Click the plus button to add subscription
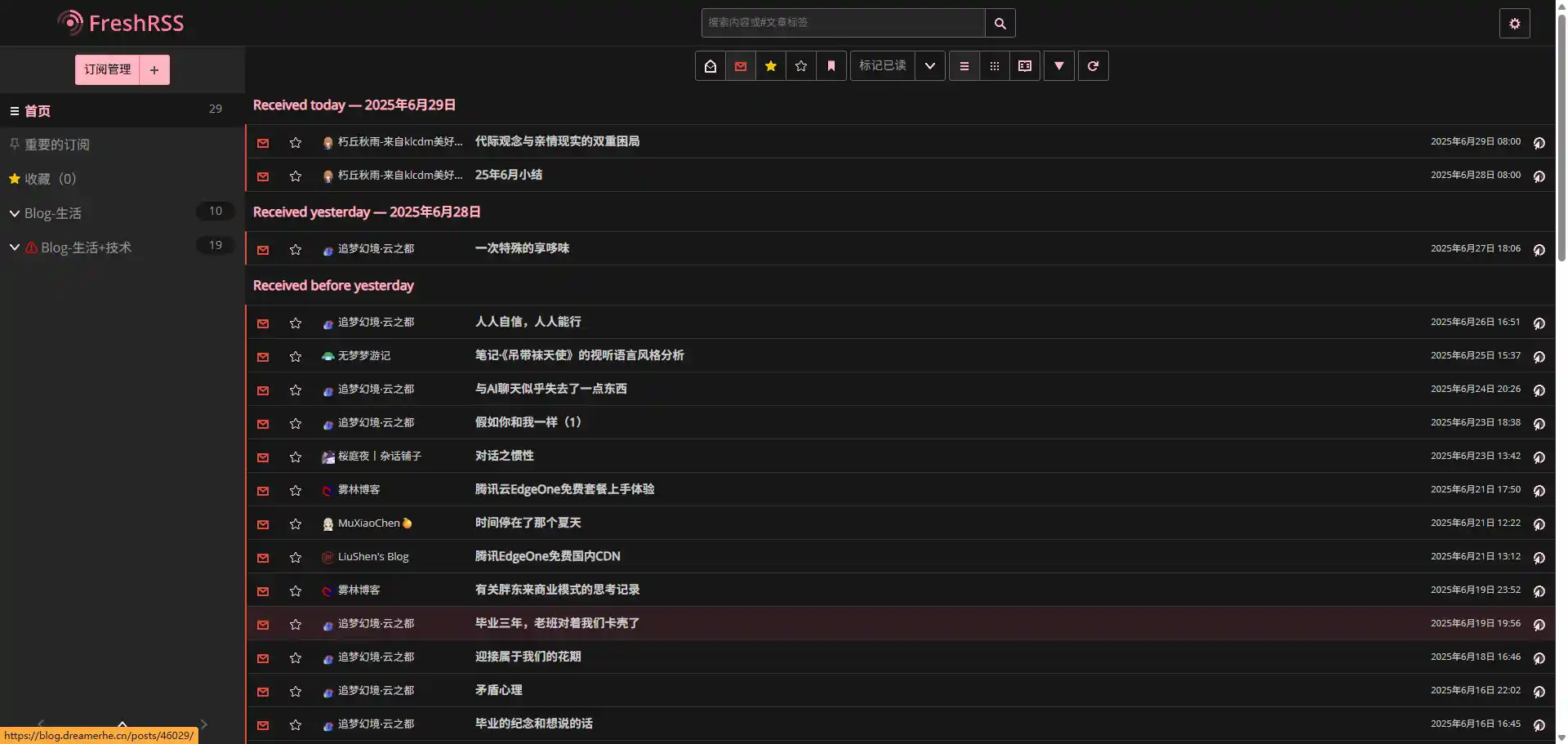1568x744 pixels. pyautogui.click(x=154, y=70)
